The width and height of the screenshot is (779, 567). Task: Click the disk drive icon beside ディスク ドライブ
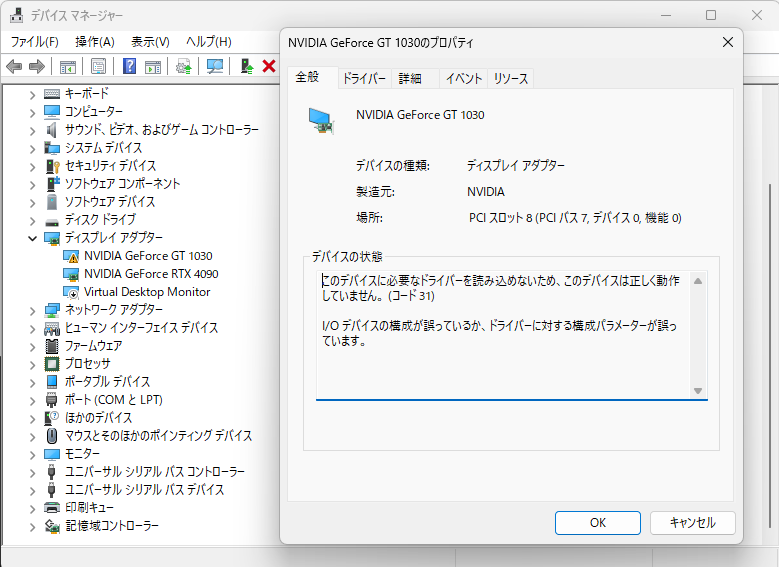(x=52, y=222)
